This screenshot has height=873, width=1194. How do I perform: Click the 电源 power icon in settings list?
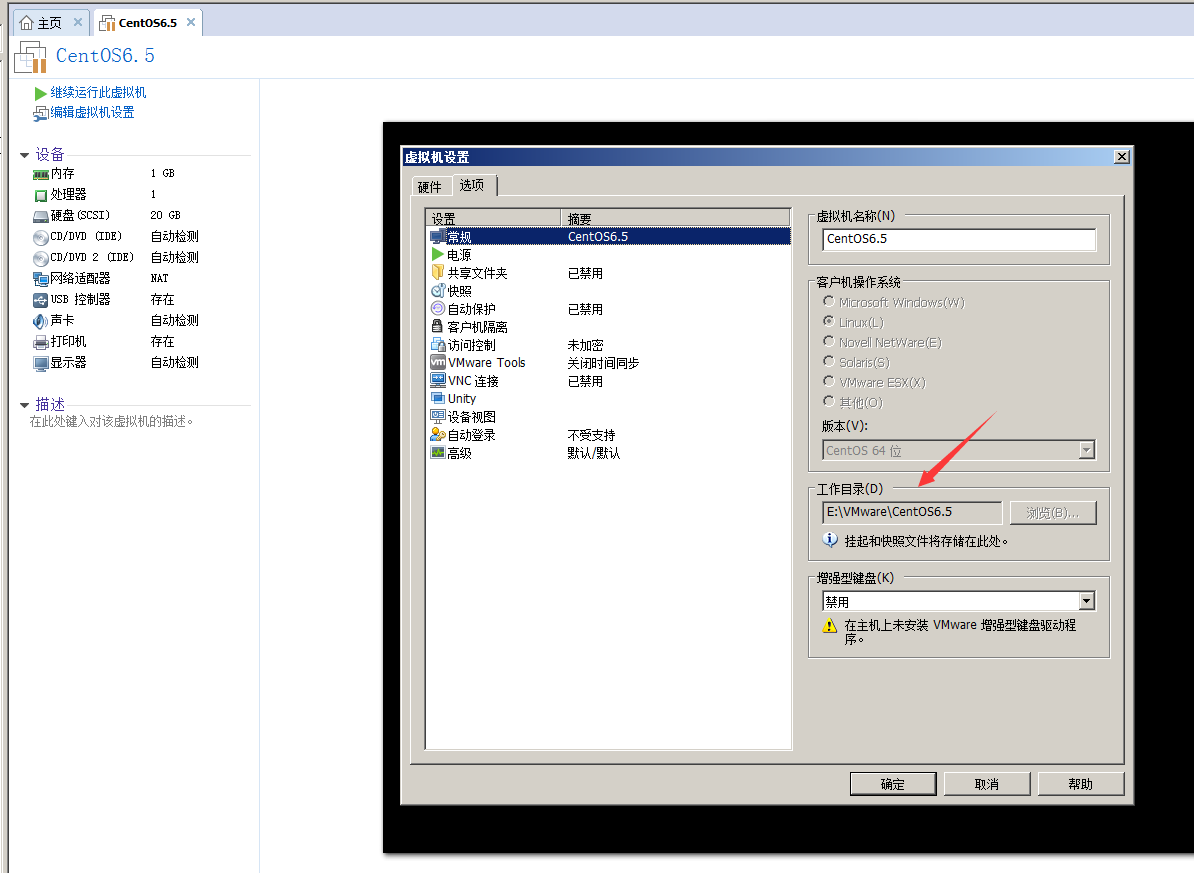tap(438, 254)
